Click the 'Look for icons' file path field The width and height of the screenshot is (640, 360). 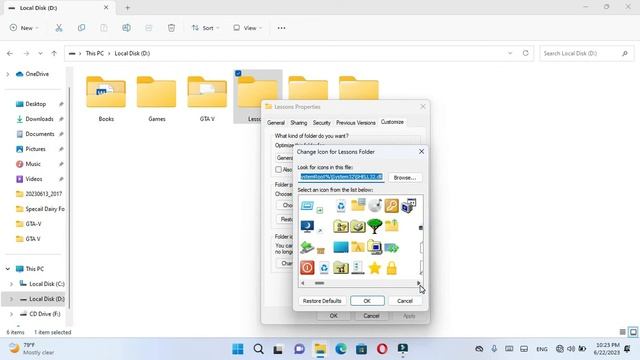tap(341, 177)
